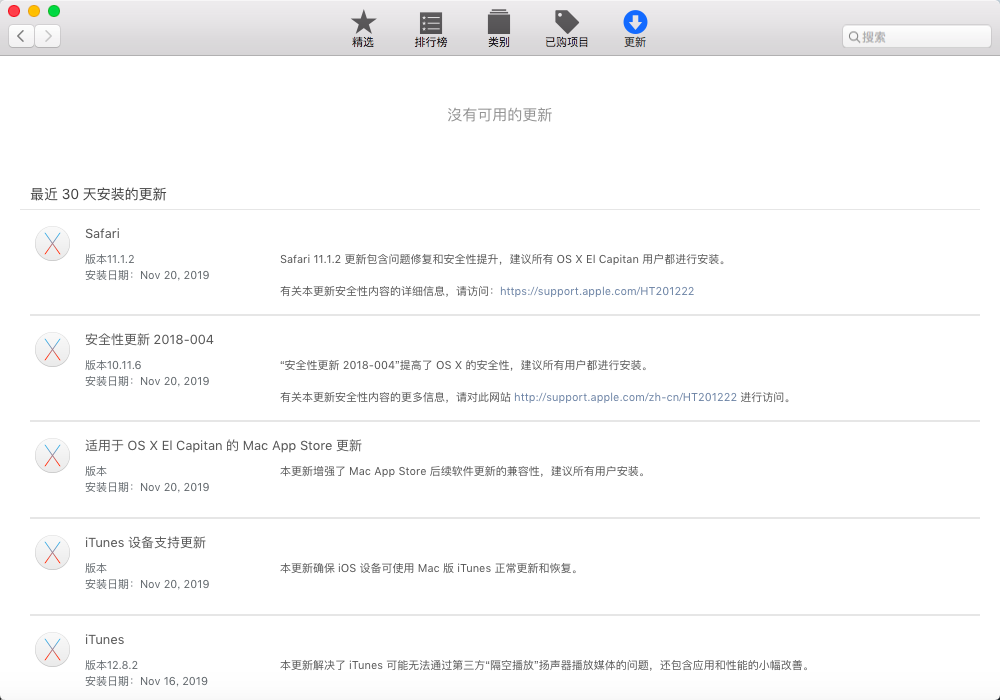
Task: Click the 安全性更新 2018-004 title
Action: pyautogui.click(x=149, y=340)
